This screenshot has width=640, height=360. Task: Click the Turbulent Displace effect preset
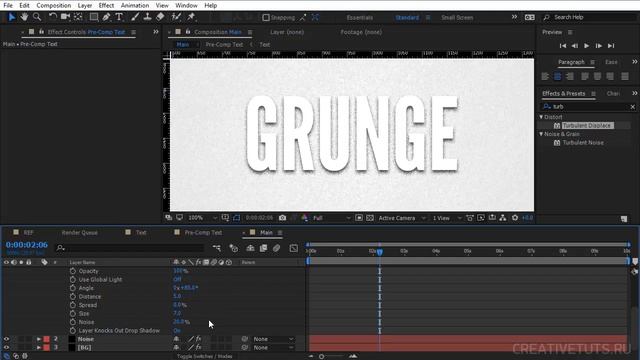pos(587,126)
